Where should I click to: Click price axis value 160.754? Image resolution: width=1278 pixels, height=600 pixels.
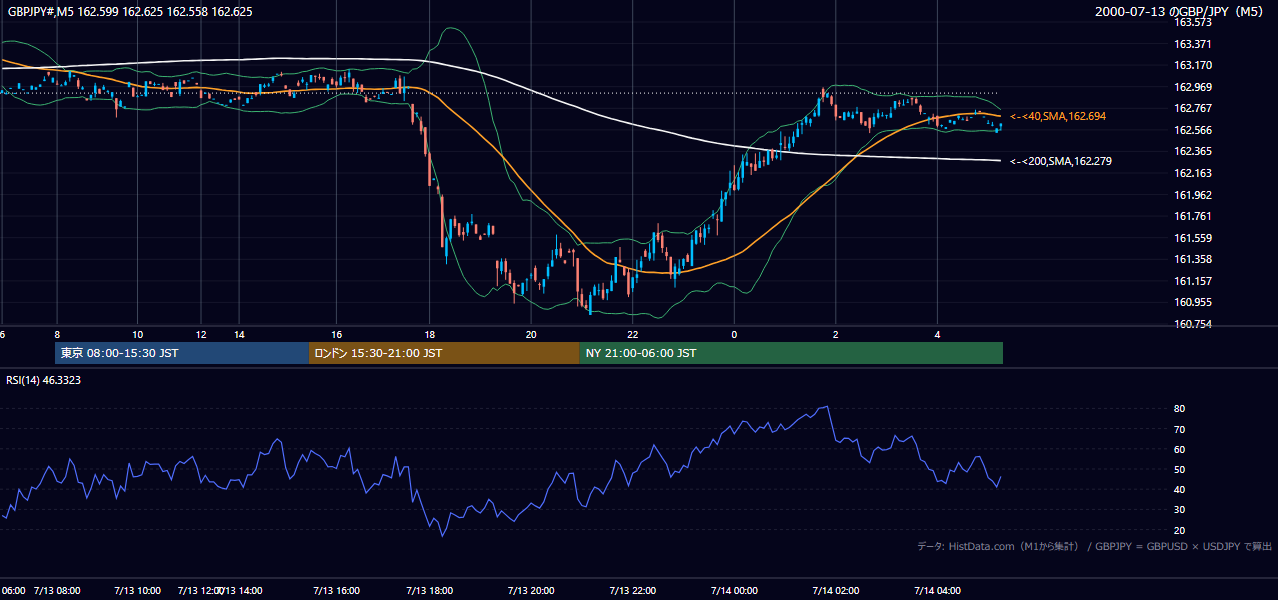[x=1192, y=324]
